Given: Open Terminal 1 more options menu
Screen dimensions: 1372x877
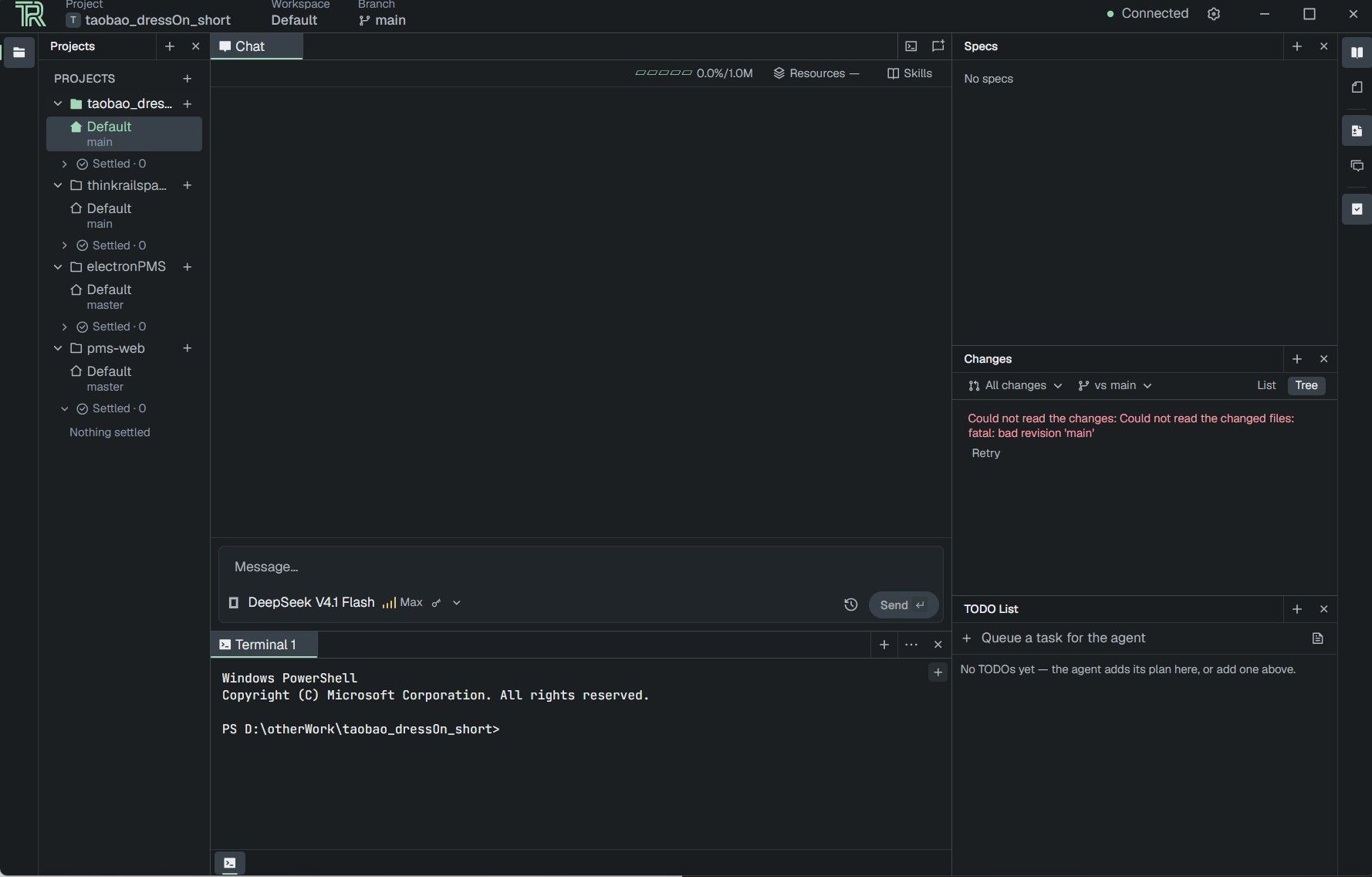Looking at the screenshot, I should coord(911,645).
